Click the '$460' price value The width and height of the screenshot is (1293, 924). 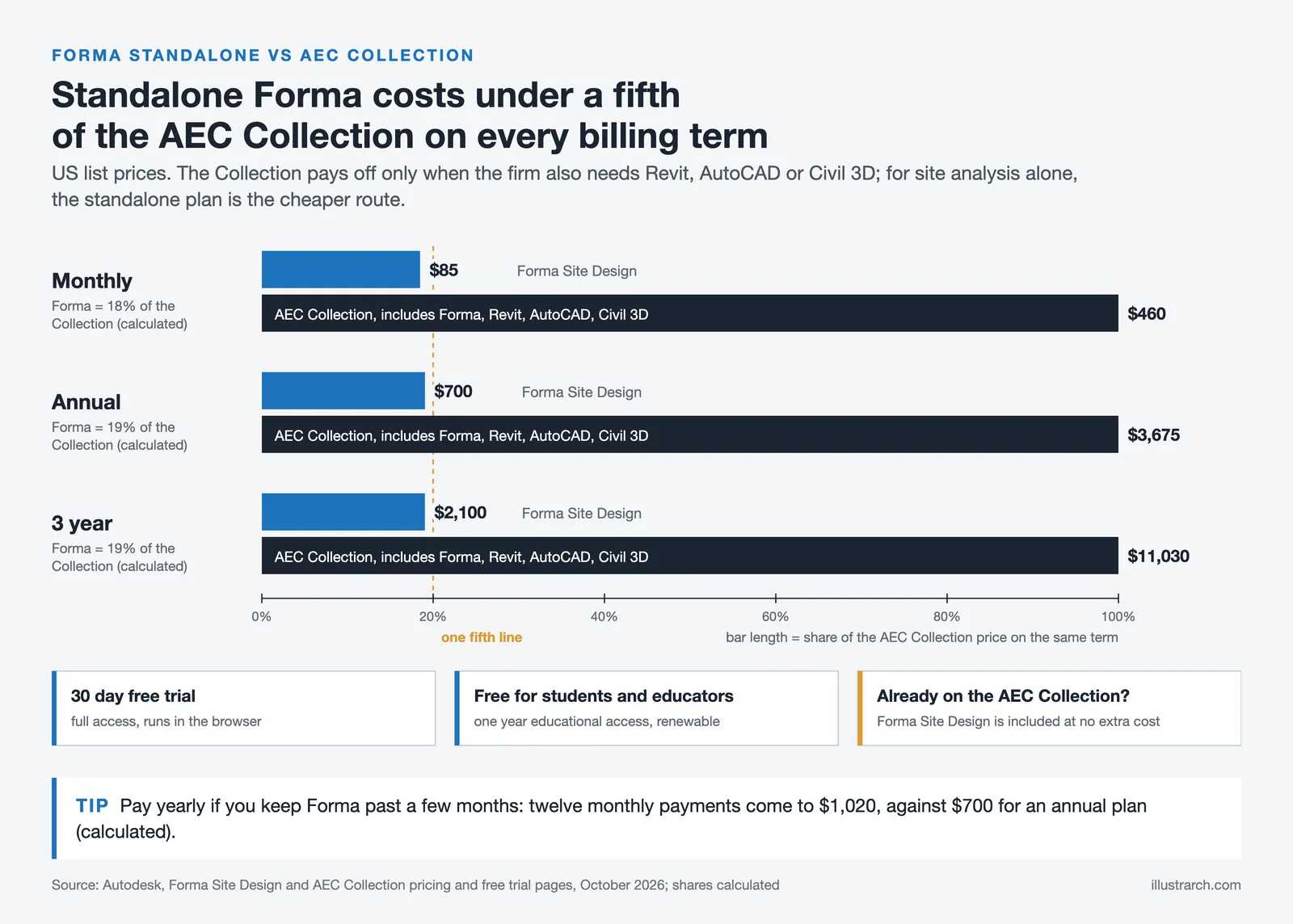(x=1147, y=314)
